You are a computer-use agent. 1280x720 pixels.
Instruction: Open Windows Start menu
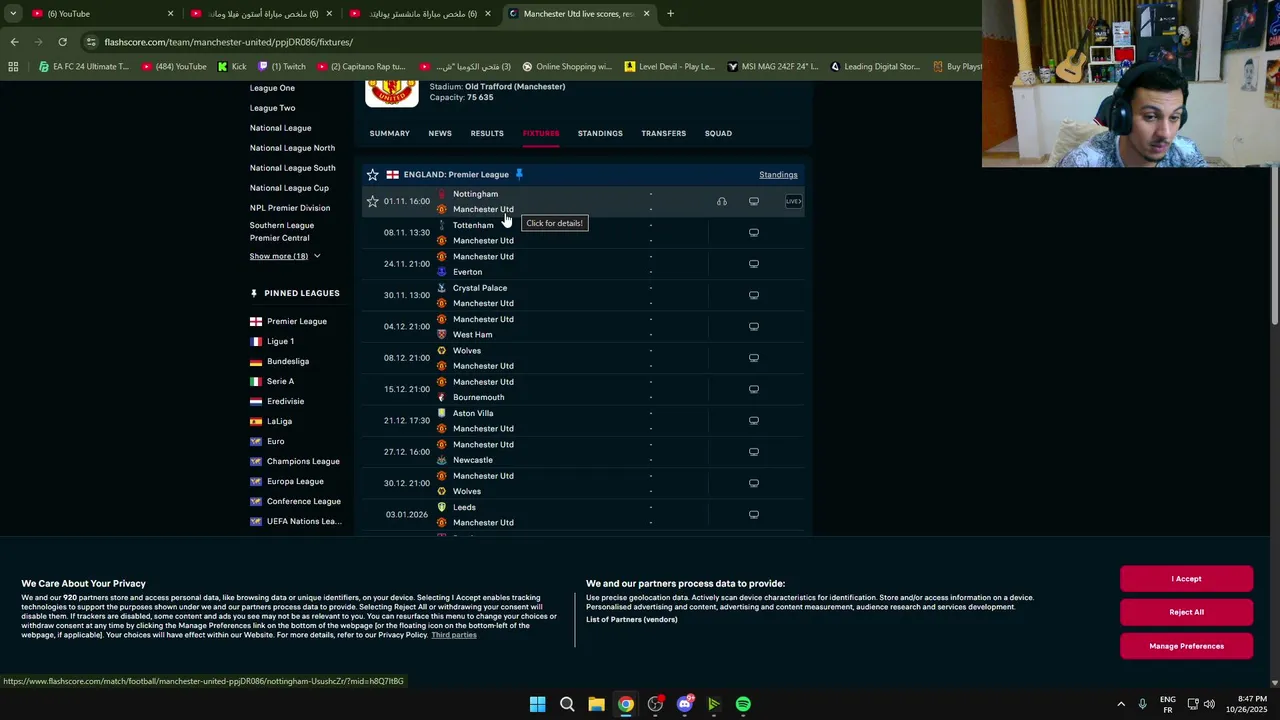coord(537,704)
